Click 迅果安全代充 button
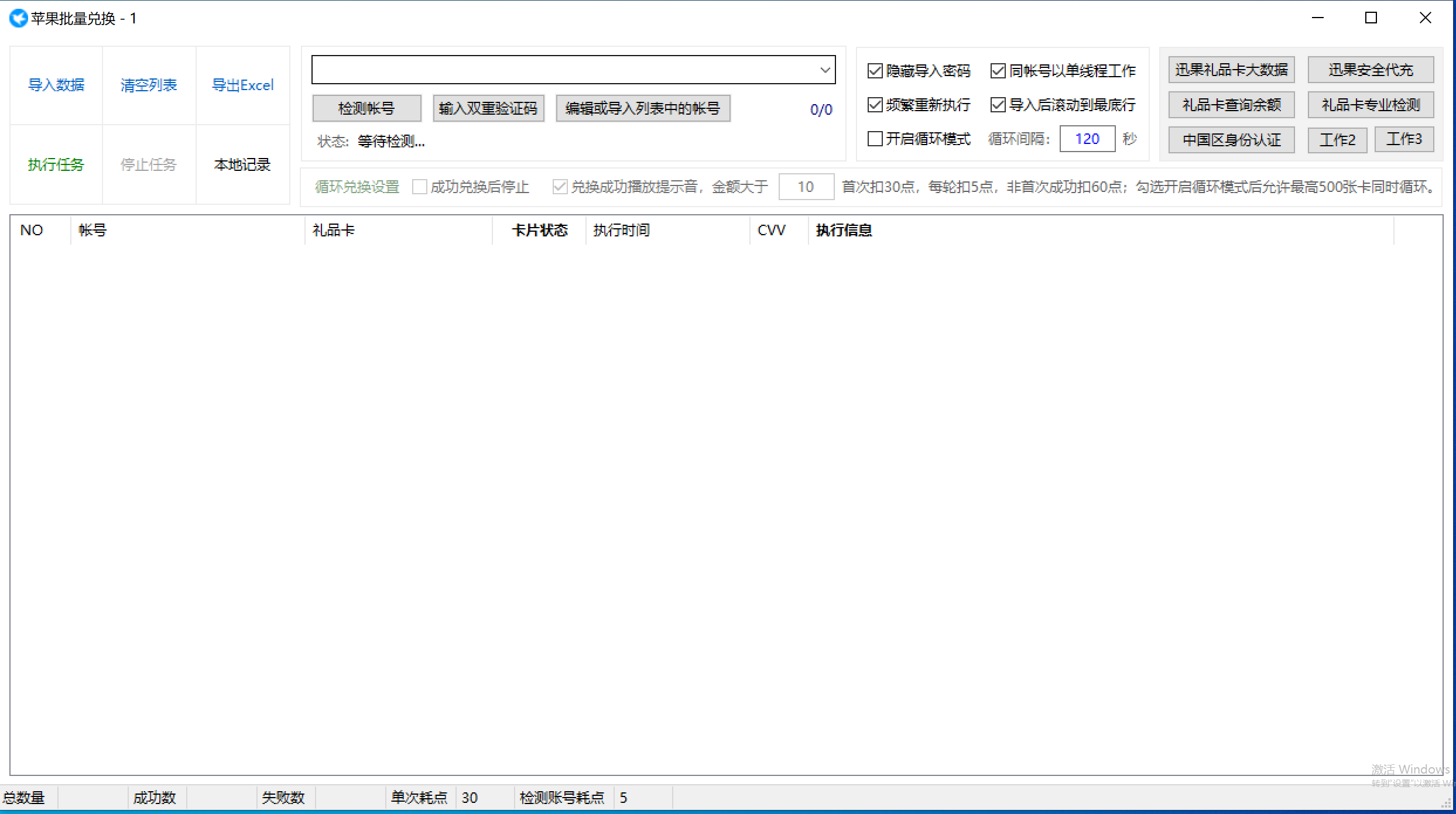Screen dimensions: 1456x814 1371,70
